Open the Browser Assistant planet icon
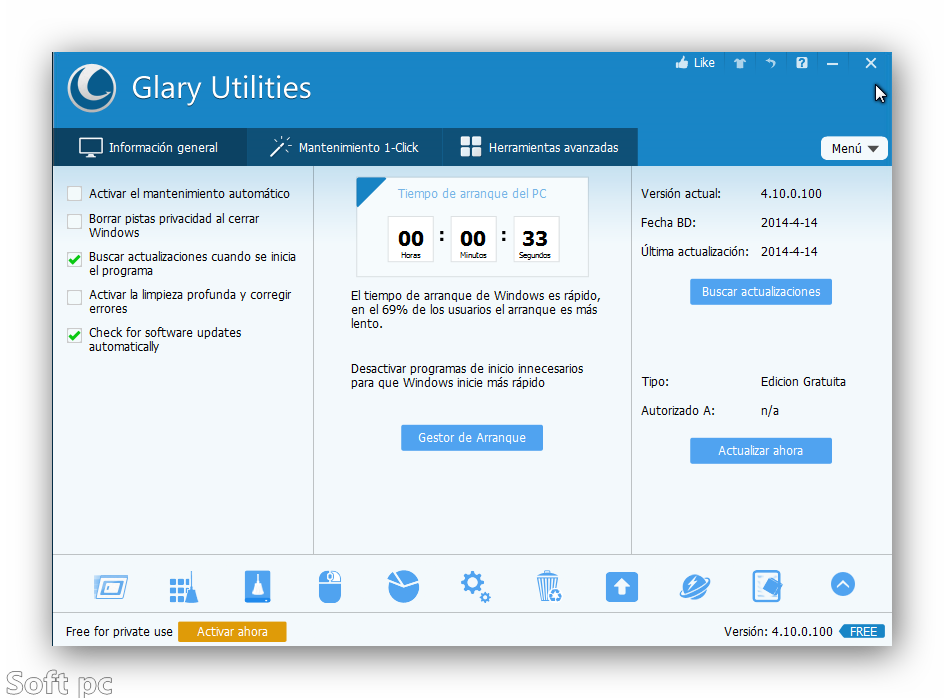The image size is (944, 698). 695,587
